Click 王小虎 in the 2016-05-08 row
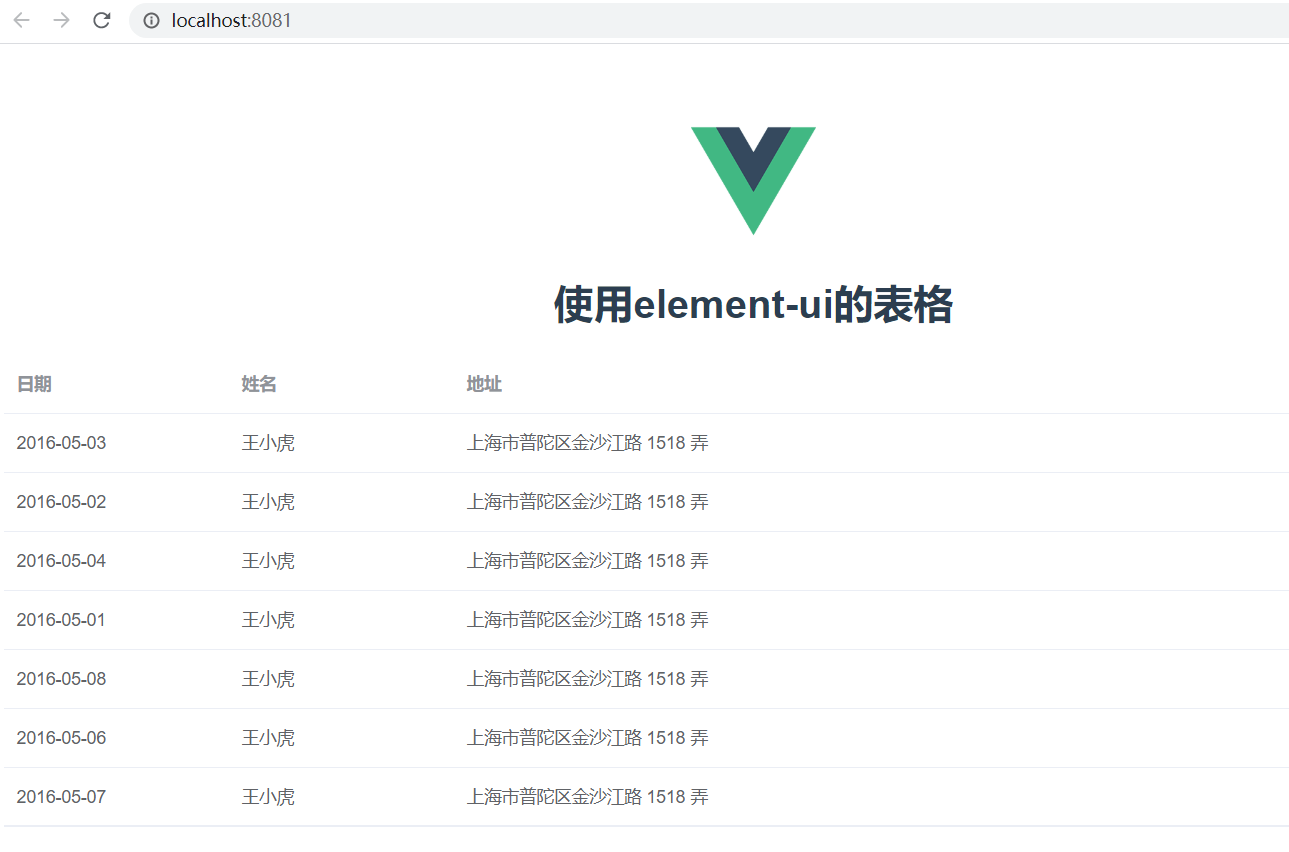This screenshot has width=1289, height=852. tap(268, 679)
